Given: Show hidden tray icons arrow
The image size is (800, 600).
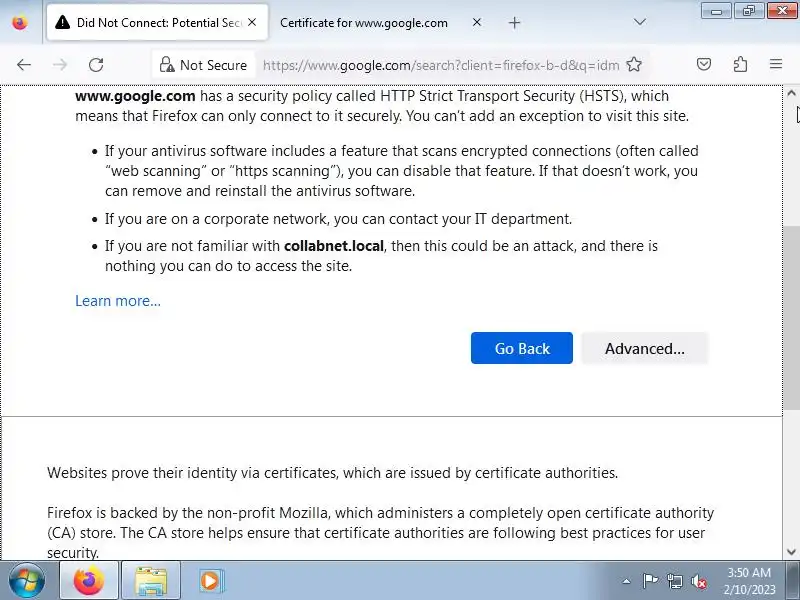Looking at the screenshot, I should pos(627,581).
